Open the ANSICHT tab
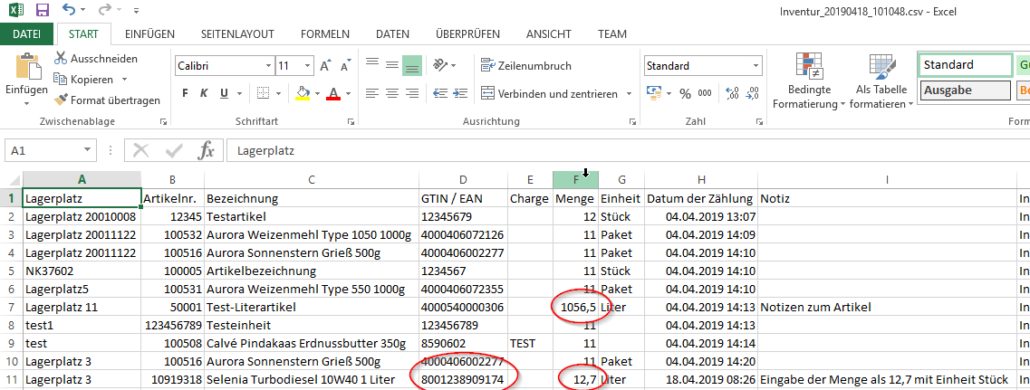 tap(548, 34)
